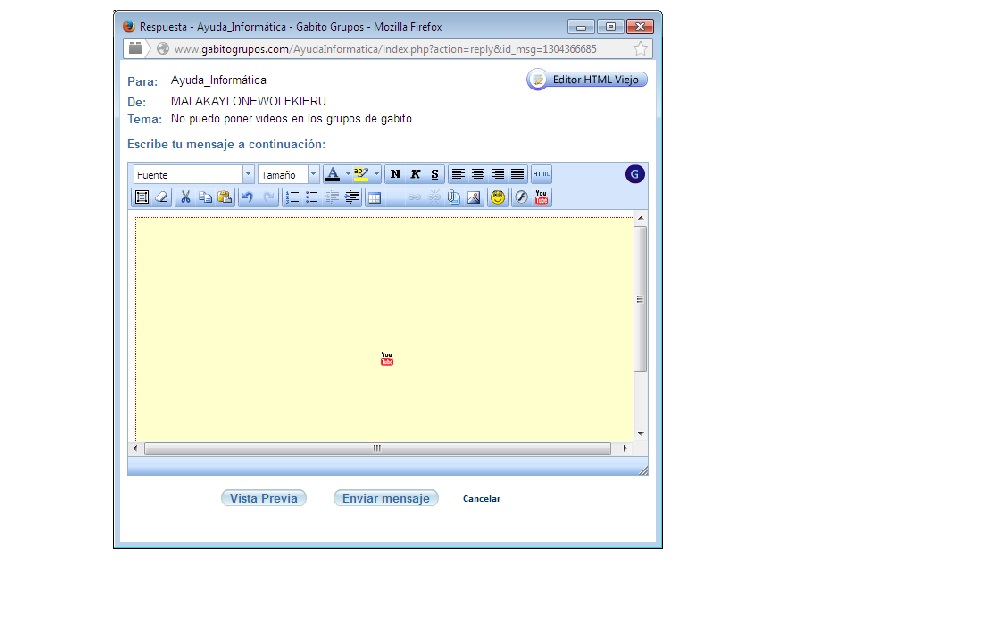Click the Editor HTML Viejo button

[587, 80]
